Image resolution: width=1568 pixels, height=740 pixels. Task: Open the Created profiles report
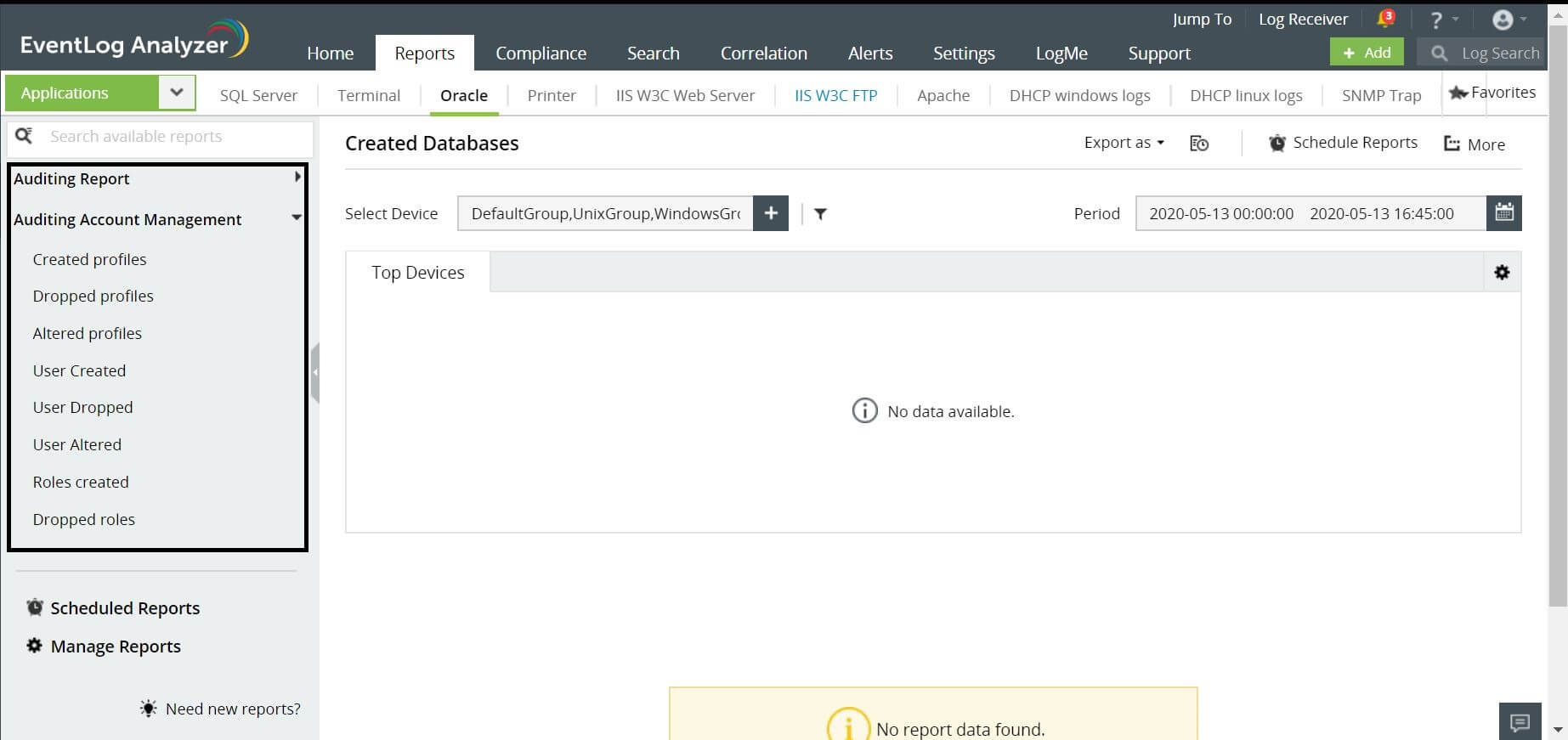pyautogui.click(x=89, y=259)
